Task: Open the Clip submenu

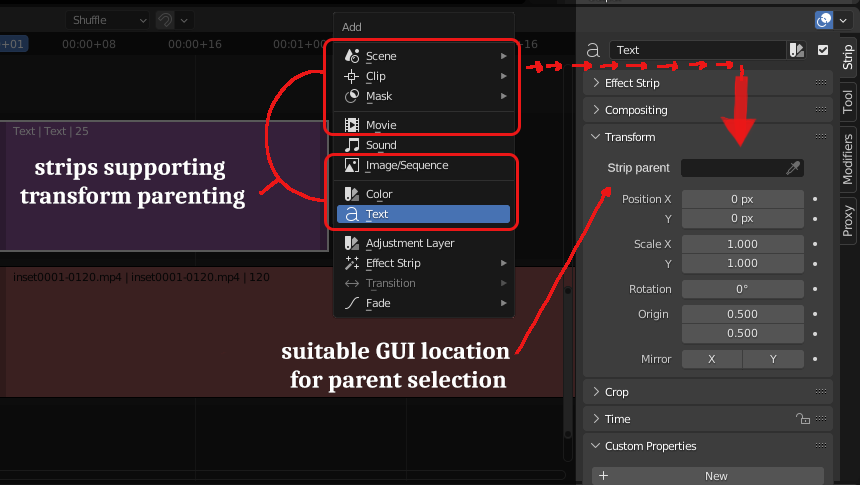Action: click(423, 76)
